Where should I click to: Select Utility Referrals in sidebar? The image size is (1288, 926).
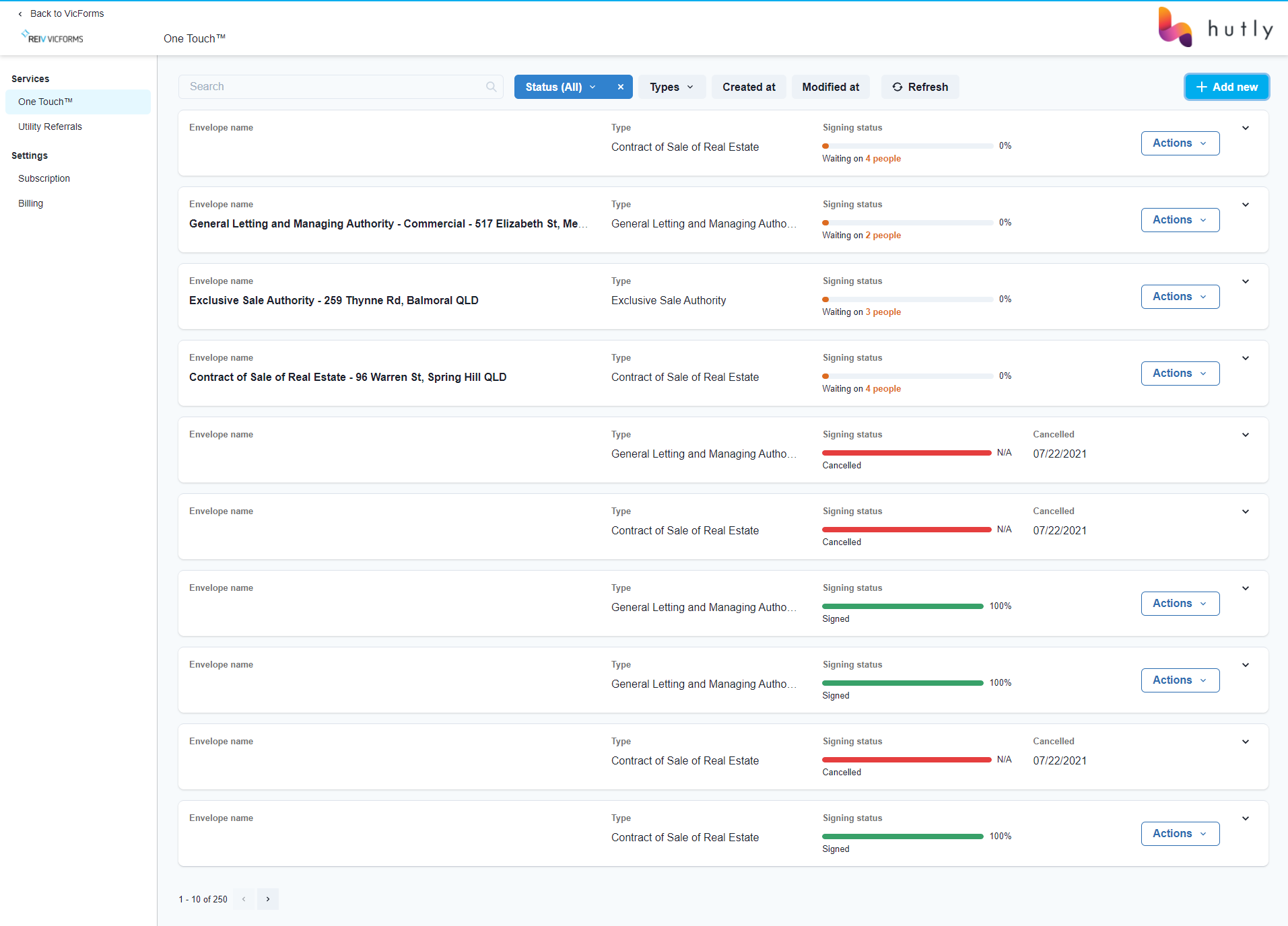tap(50, 127)
